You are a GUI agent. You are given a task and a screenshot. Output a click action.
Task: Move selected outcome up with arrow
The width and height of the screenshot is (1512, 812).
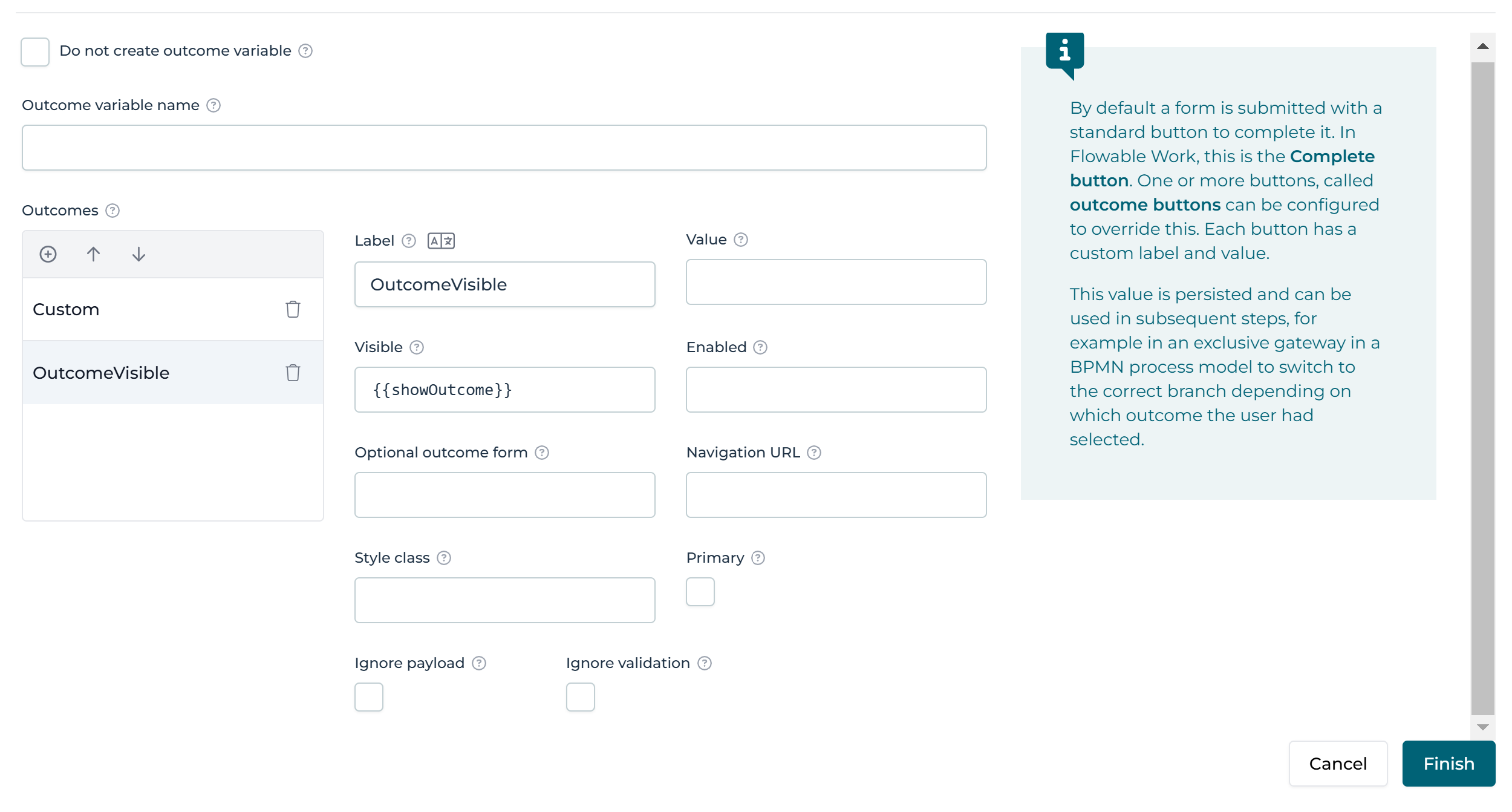tap(93, 254)
